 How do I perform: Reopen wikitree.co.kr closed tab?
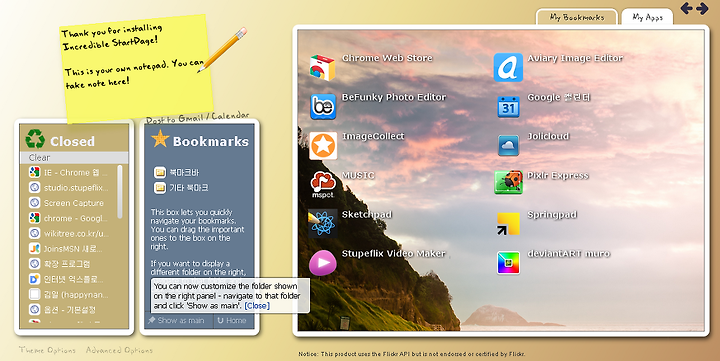tap(69, 233)
